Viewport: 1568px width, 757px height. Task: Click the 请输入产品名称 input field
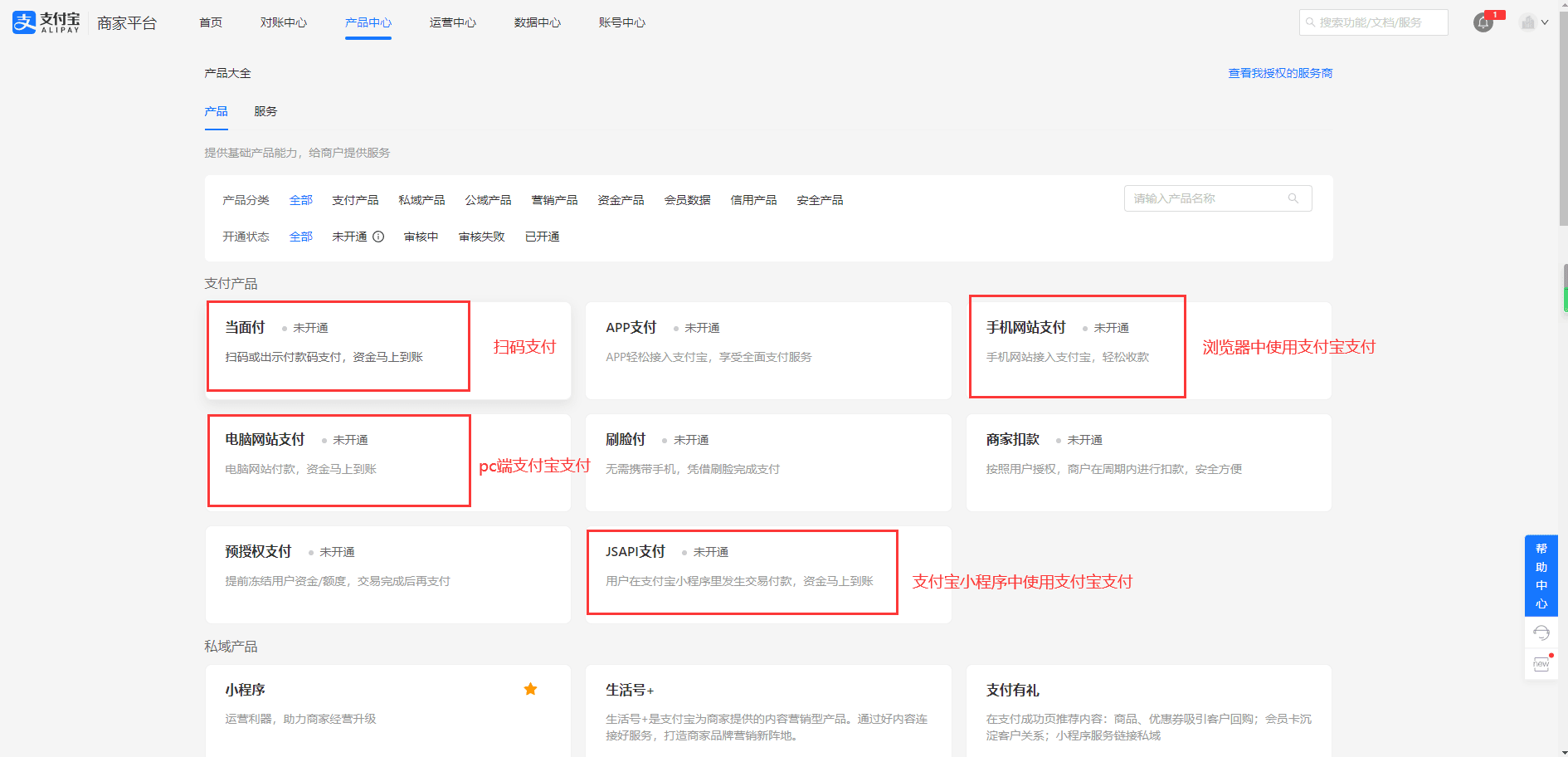[1207, 198]
